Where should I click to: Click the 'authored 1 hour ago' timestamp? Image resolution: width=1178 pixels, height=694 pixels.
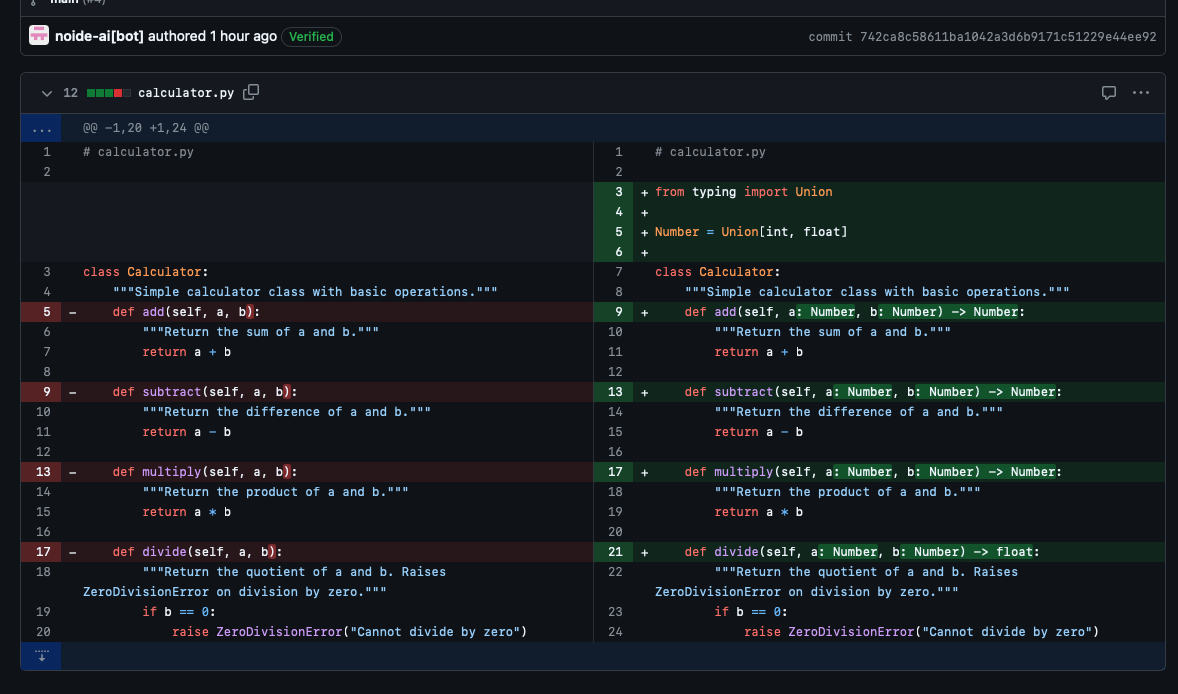(x=212, y=36)
